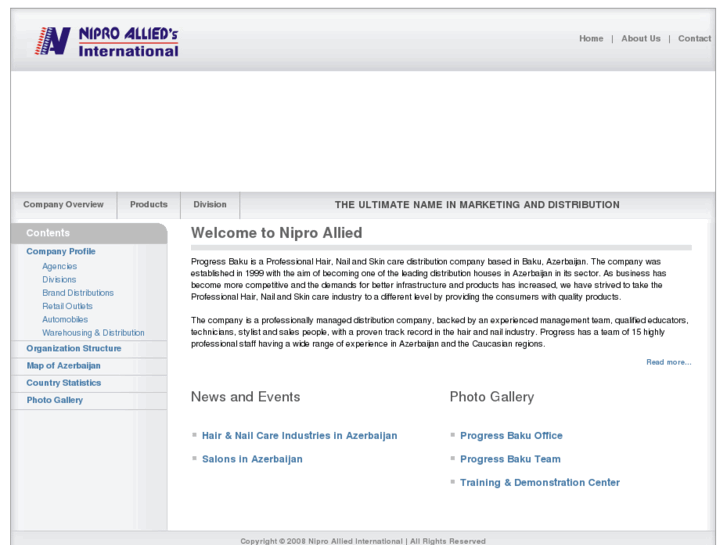Open the Automobiles sidebar link
The width and height of the screenshot is (727, 545).
(x=65, y=320)
